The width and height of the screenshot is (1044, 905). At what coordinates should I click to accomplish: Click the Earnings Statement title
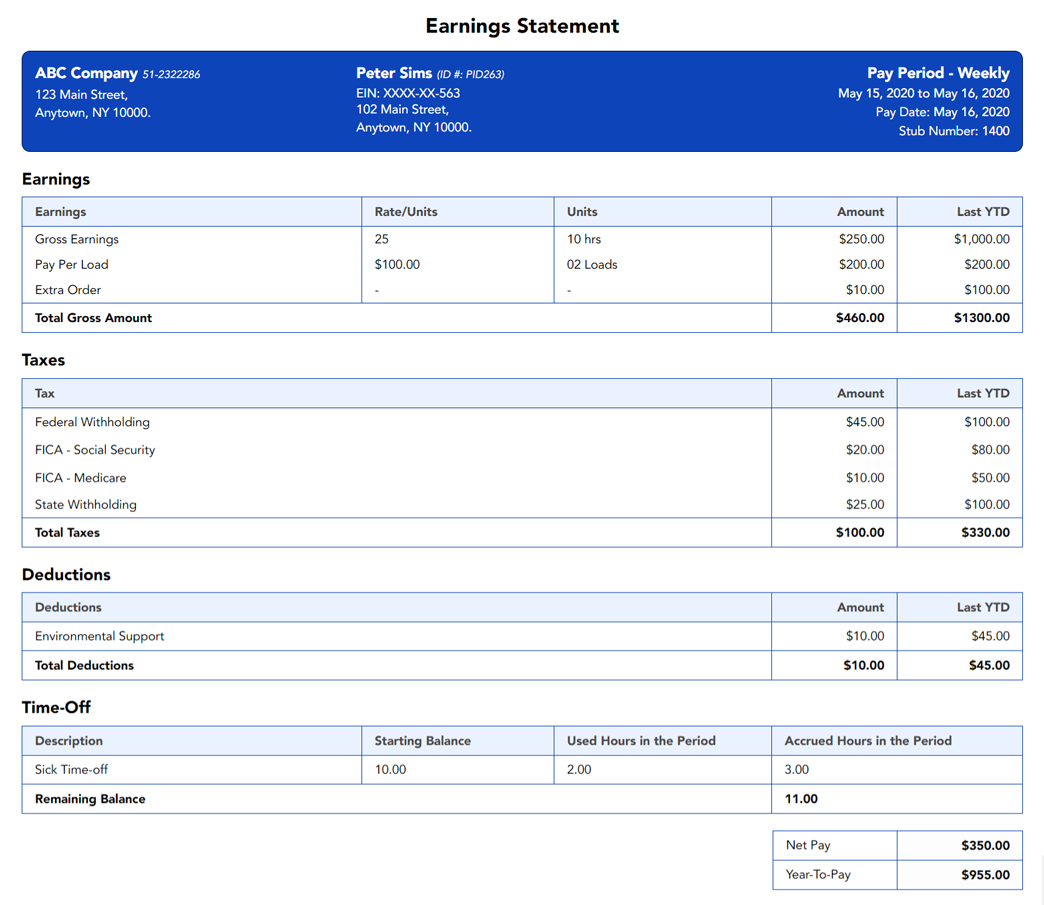pos(521,26)
